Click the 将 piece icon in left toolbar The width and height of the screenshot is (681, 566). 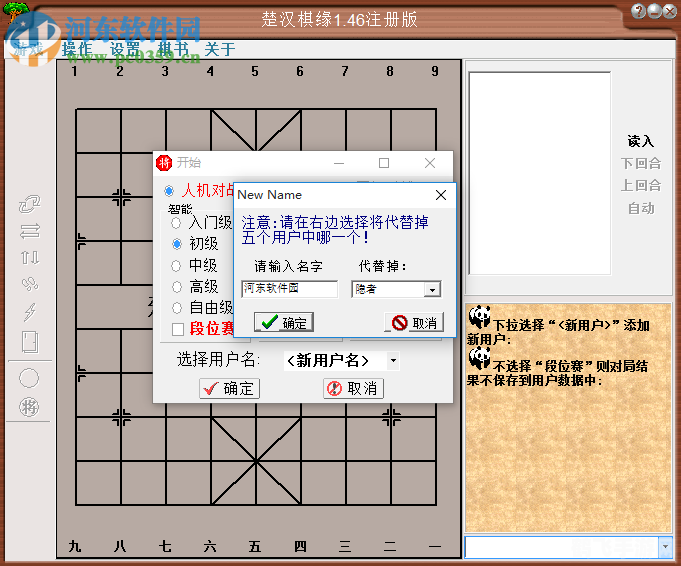coord(29,407)
